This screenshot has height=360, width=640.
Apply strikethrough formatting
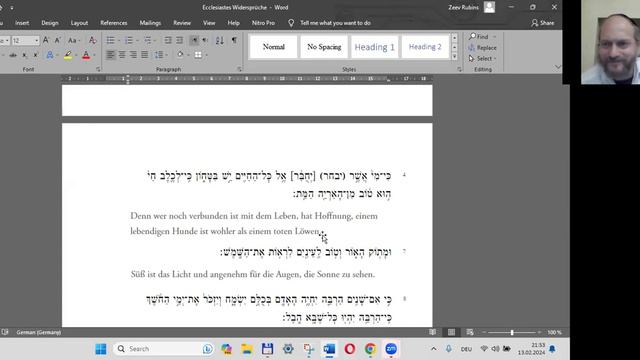pyautogui.click(x=13, y=55)
